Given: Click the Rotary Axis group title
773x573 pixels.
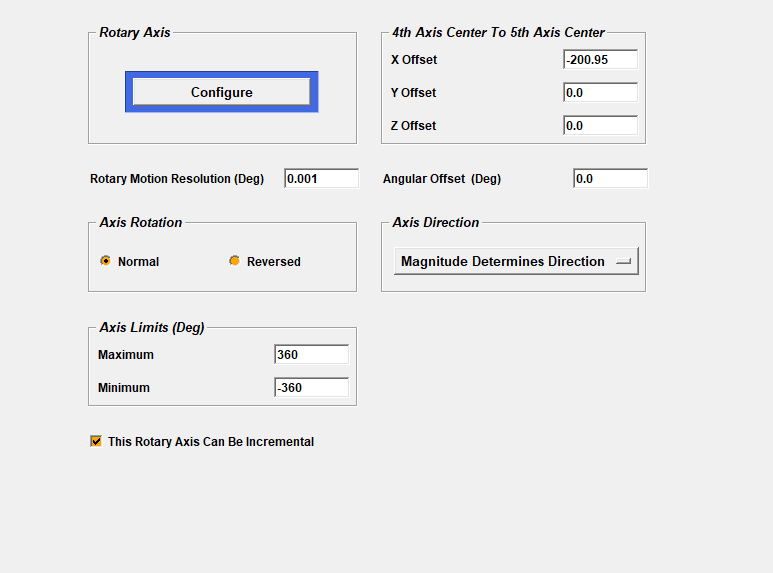Looking at the screenshot, I should (135, 33).
